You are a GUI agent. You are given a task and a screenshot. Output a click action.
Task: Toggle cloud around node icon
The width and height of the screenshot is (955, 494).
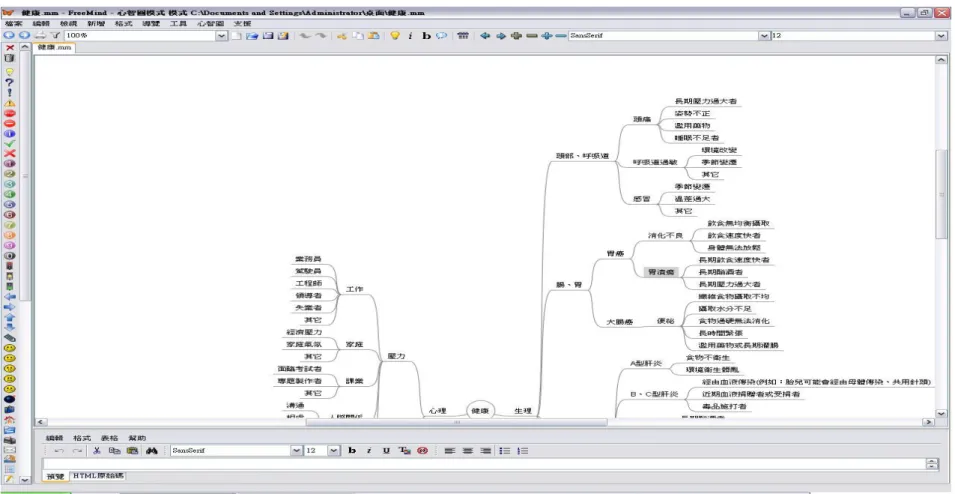point(442,36)
